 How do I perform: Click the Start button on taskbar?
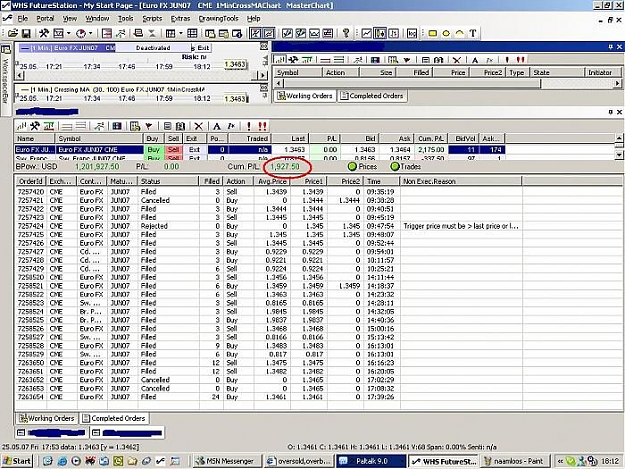pos(17,461)
